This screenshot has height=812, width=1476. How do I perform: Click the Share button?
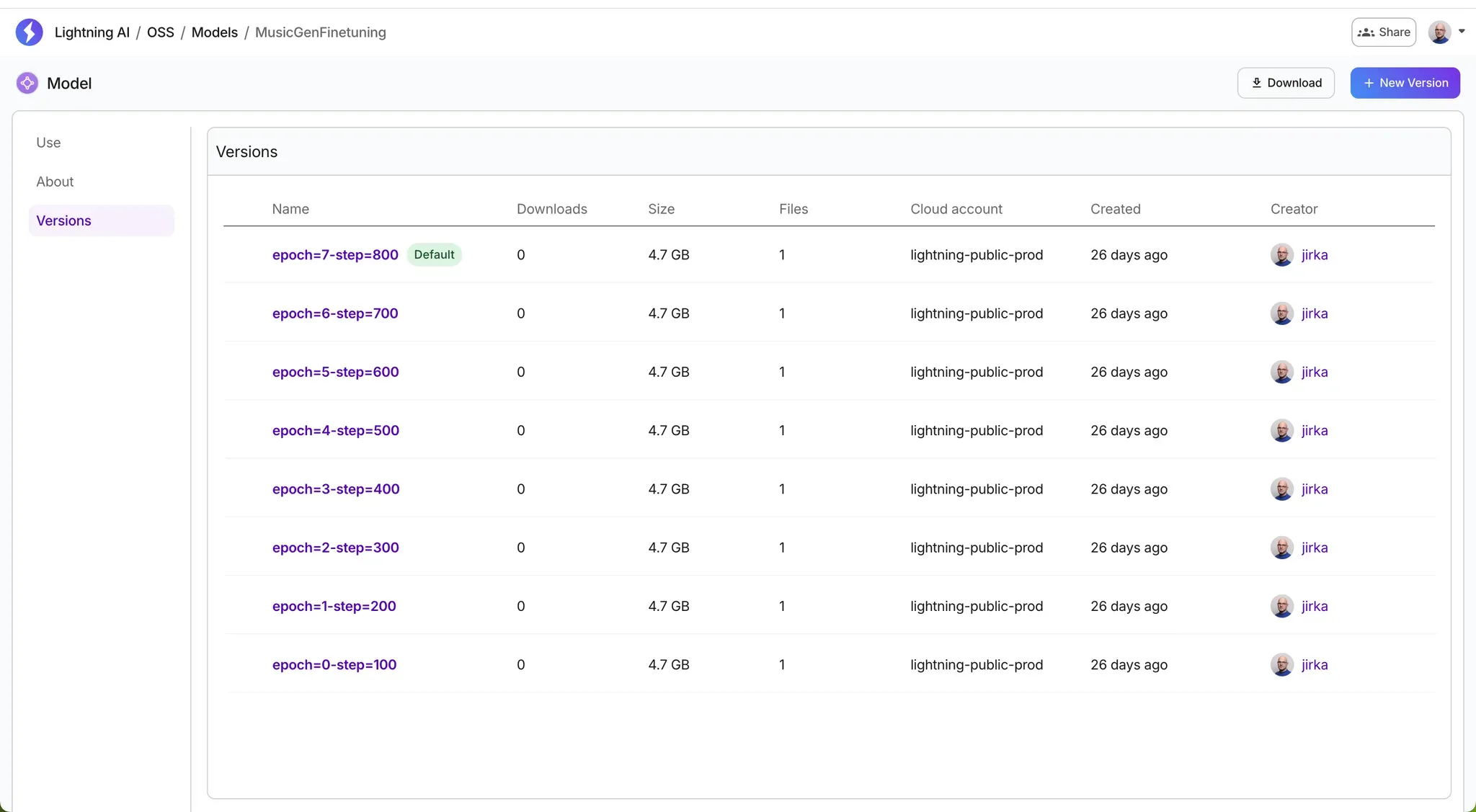click(1384, 32)
